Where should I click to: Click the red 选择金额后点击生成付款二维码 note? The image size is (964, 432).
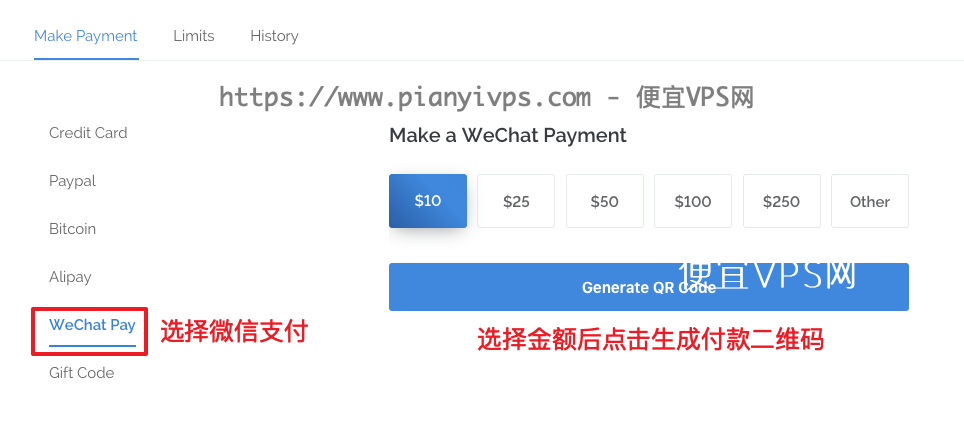click(x=650, y=339)
